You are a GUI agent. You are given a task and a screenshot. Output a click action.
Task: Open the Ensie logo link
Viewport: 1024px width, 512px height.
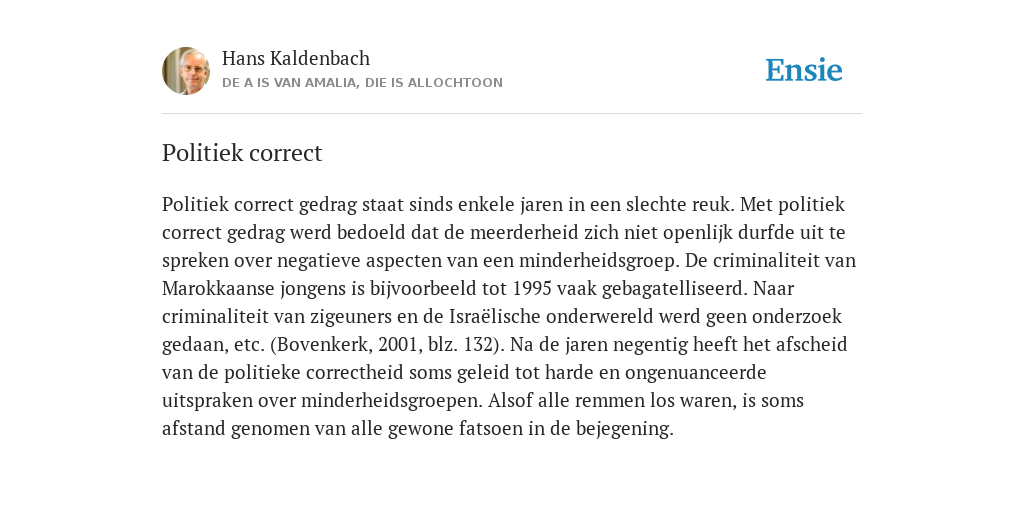click(804, 71)
